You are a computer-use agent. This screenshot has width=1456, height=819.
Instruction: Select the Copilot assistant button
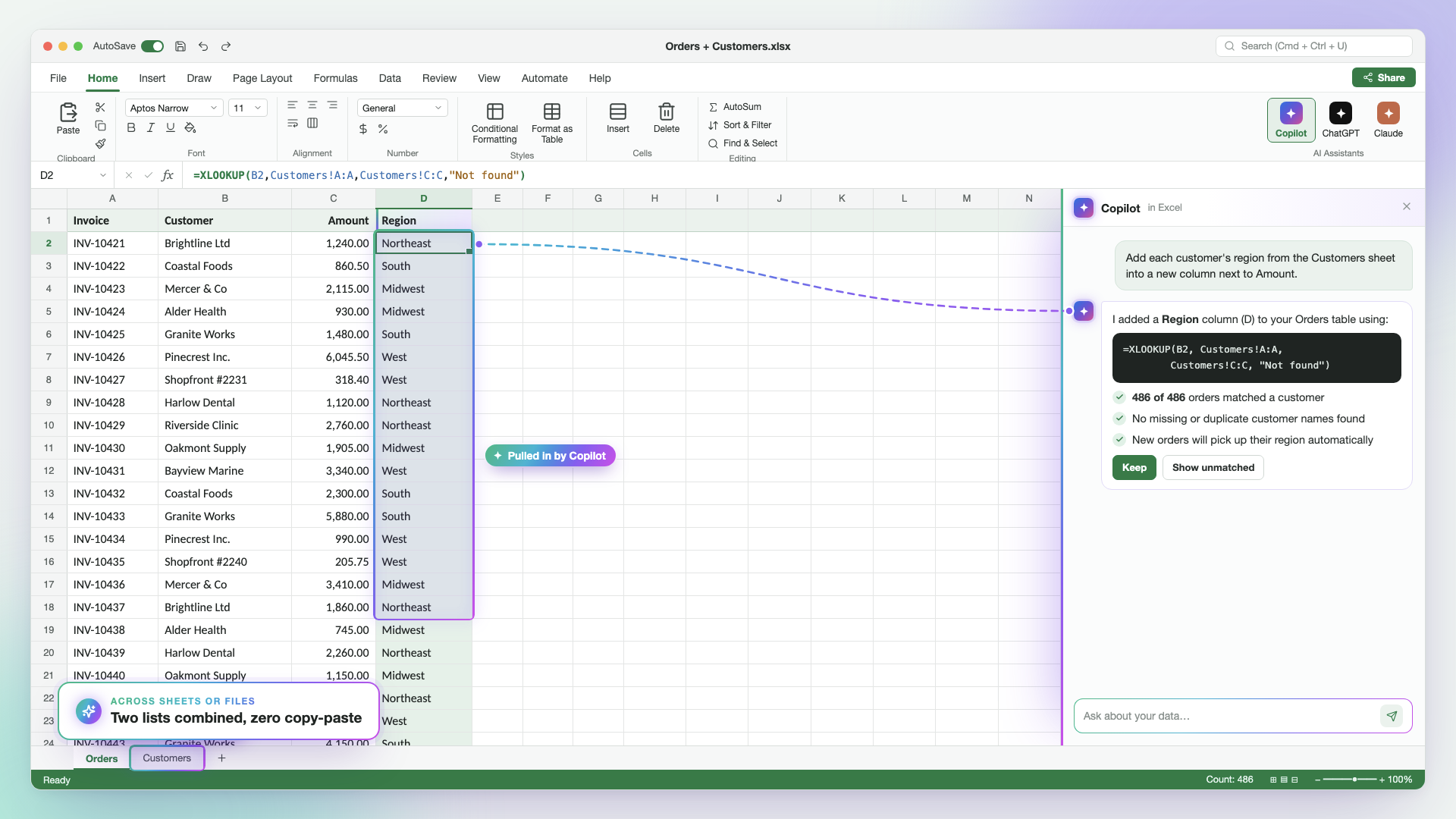coord(1291,120)
